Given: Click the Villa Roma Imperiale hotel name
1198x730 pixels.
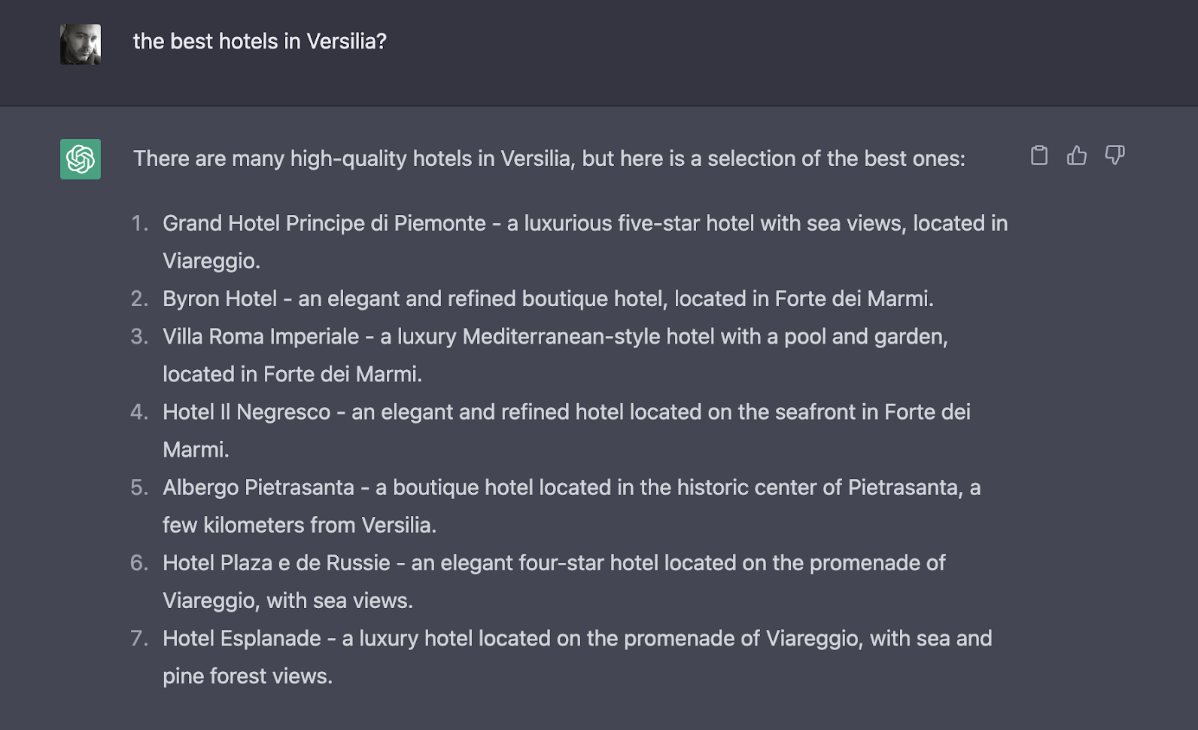Looking at the screenshot, I should tap(261, 336).
